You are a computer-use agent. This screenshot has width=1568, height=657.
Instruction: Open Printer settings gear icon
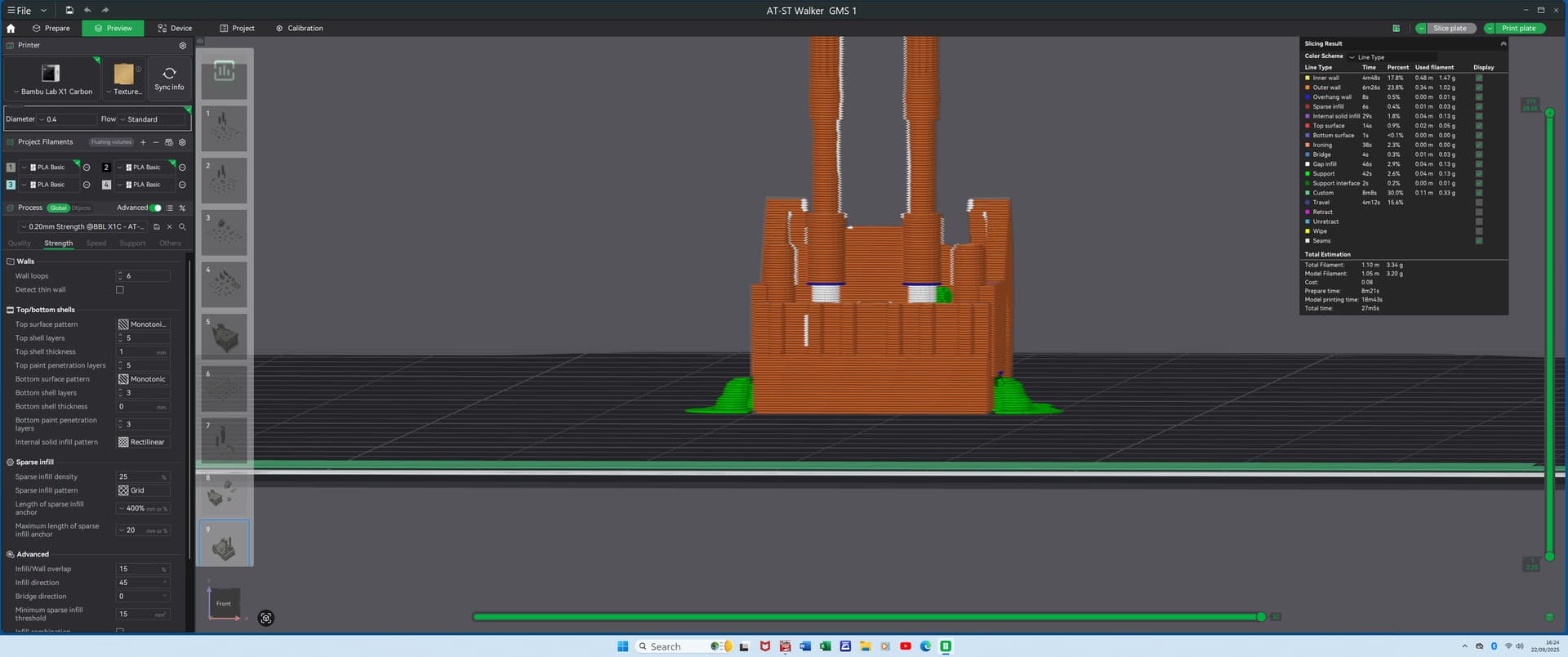tap(182, 46)
